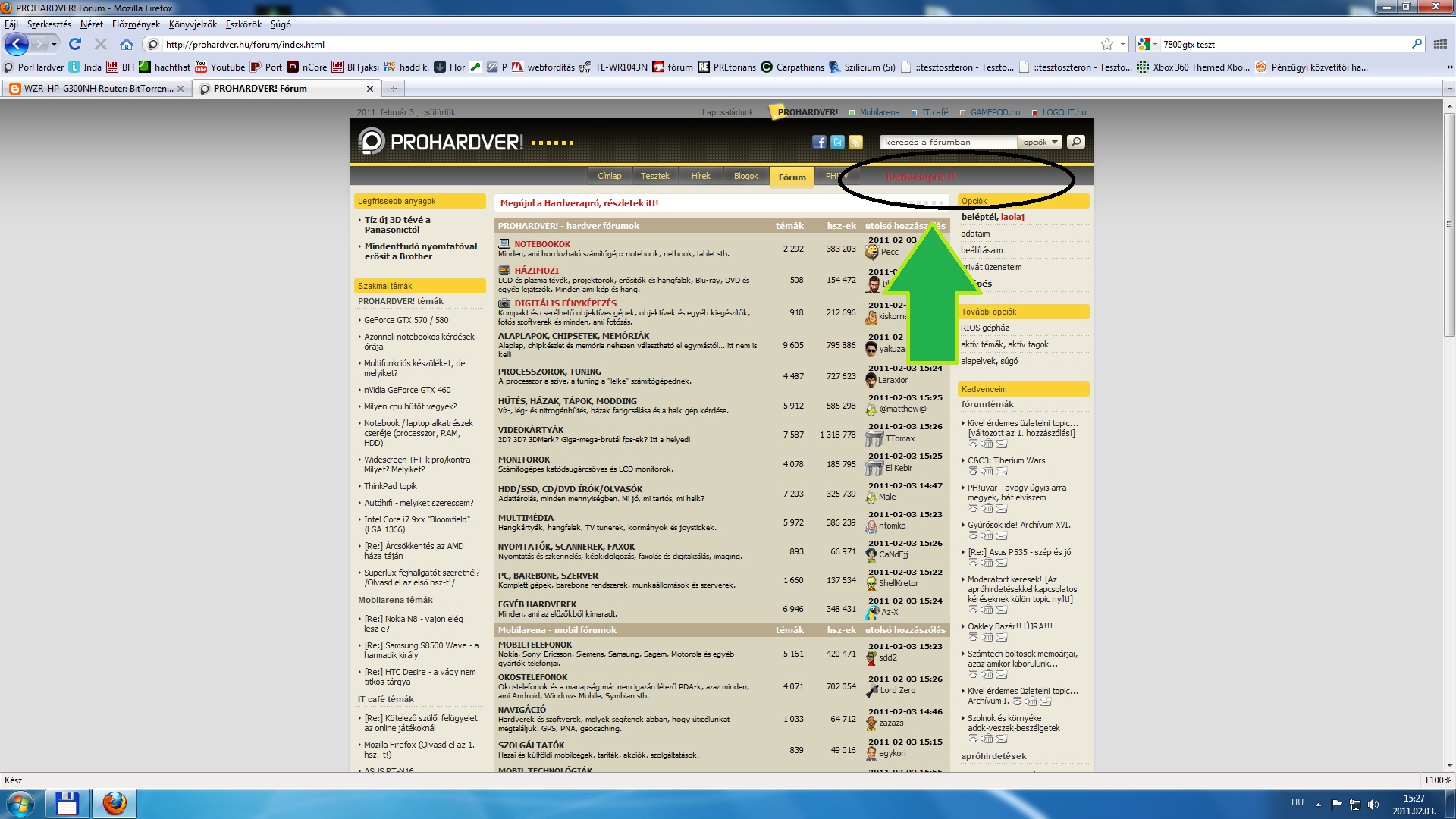Open the privát üzeneteim link
Viewport: 1456px width, 819px height.
point(991,267)
